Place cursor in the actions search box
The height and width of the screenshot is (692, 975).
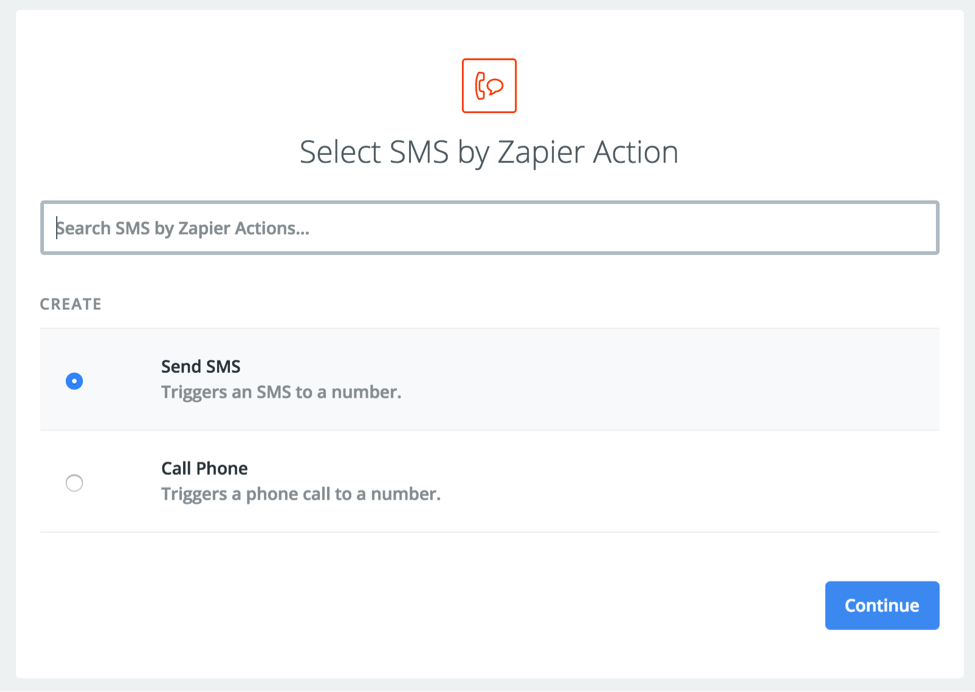click(489, 228)
